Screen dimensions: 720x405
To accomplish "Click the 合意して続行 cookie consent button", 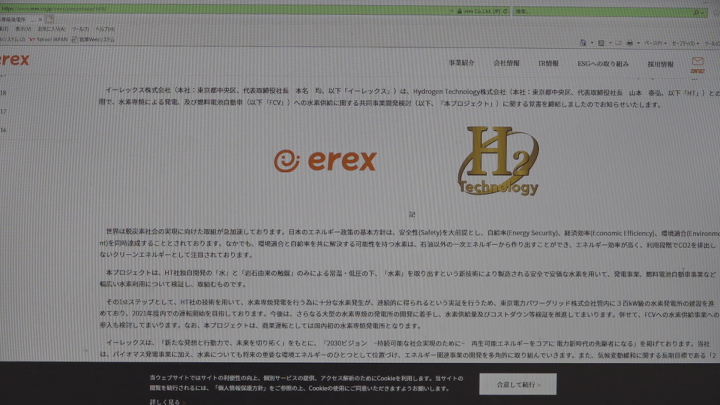I will coord(518,384).
